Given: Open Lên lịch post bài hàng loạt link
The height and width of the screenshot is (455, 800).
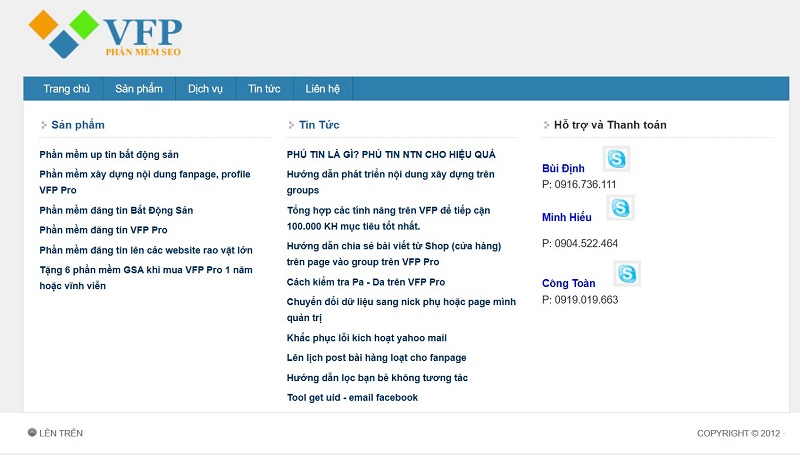Looking at the screenshot, I should click(x=376, y=357).
